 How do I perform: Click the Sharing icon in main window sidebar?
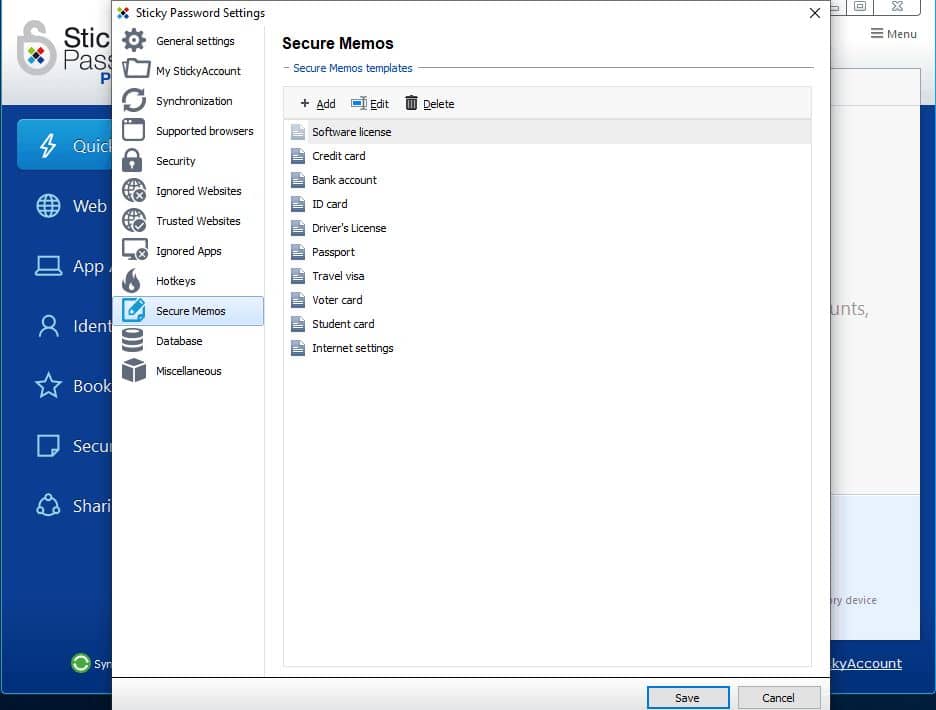(x=48, y=505)
